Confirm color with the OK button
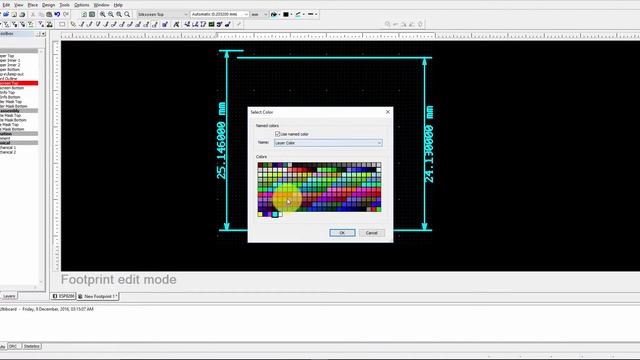 tap(342, 233)
